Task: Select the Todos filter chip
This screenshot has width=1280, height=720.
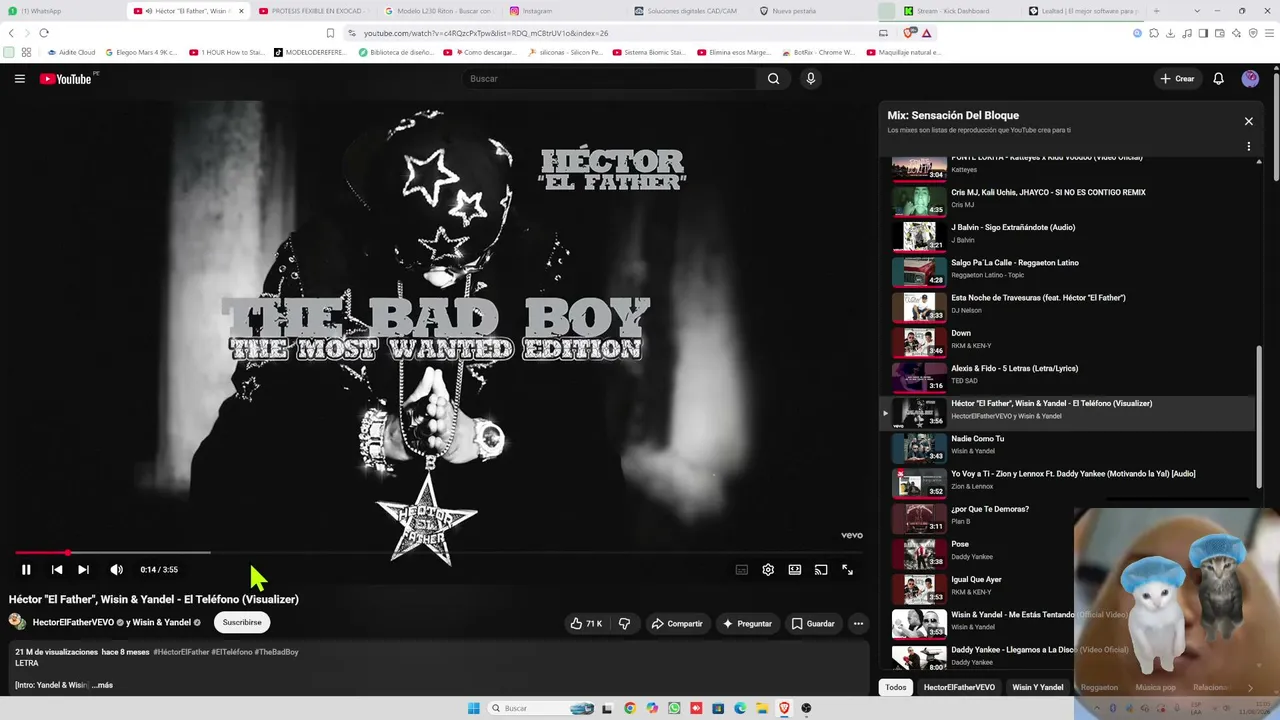Action: [x=896, y=687]
